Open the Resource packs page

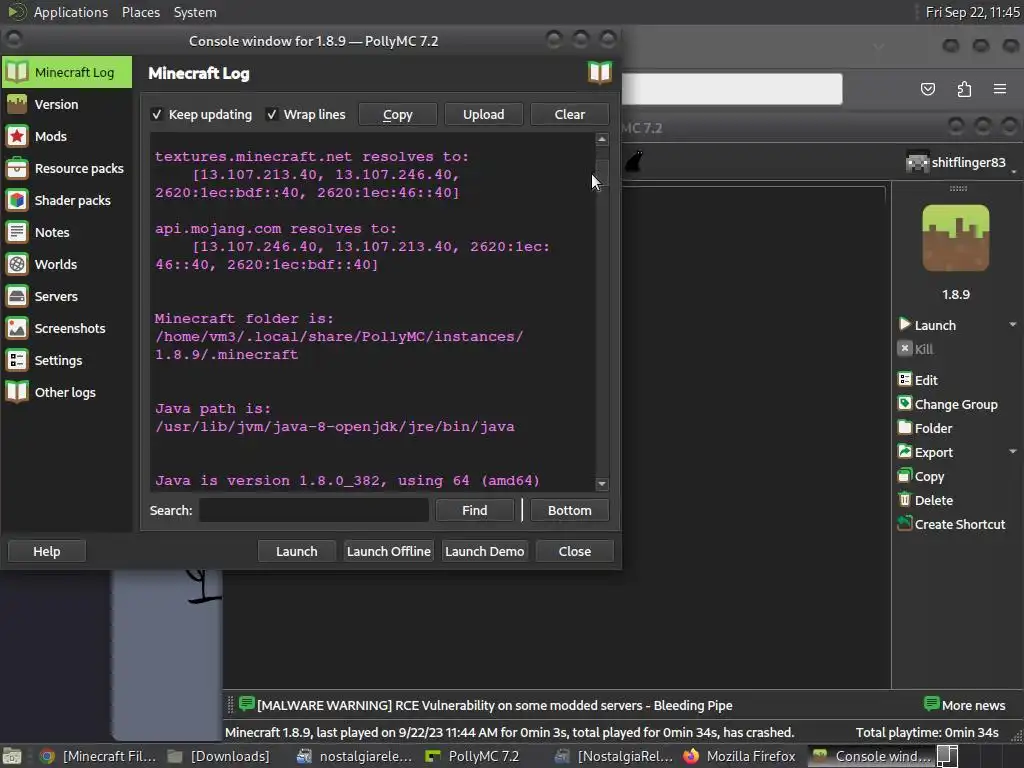tap(67, 168)
